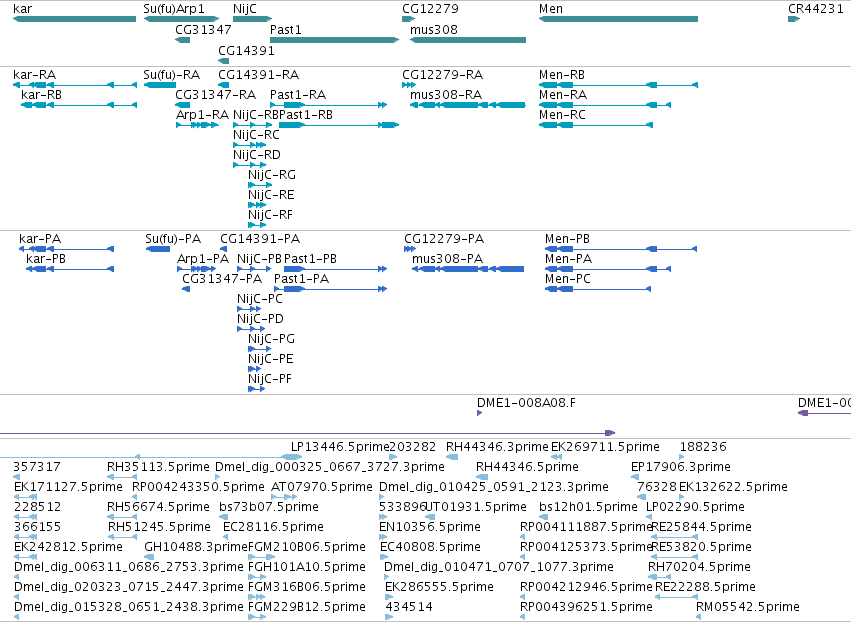Select the Arp1-RA transcript
Viewport: 851px width, 622px height.
[197, 125]
